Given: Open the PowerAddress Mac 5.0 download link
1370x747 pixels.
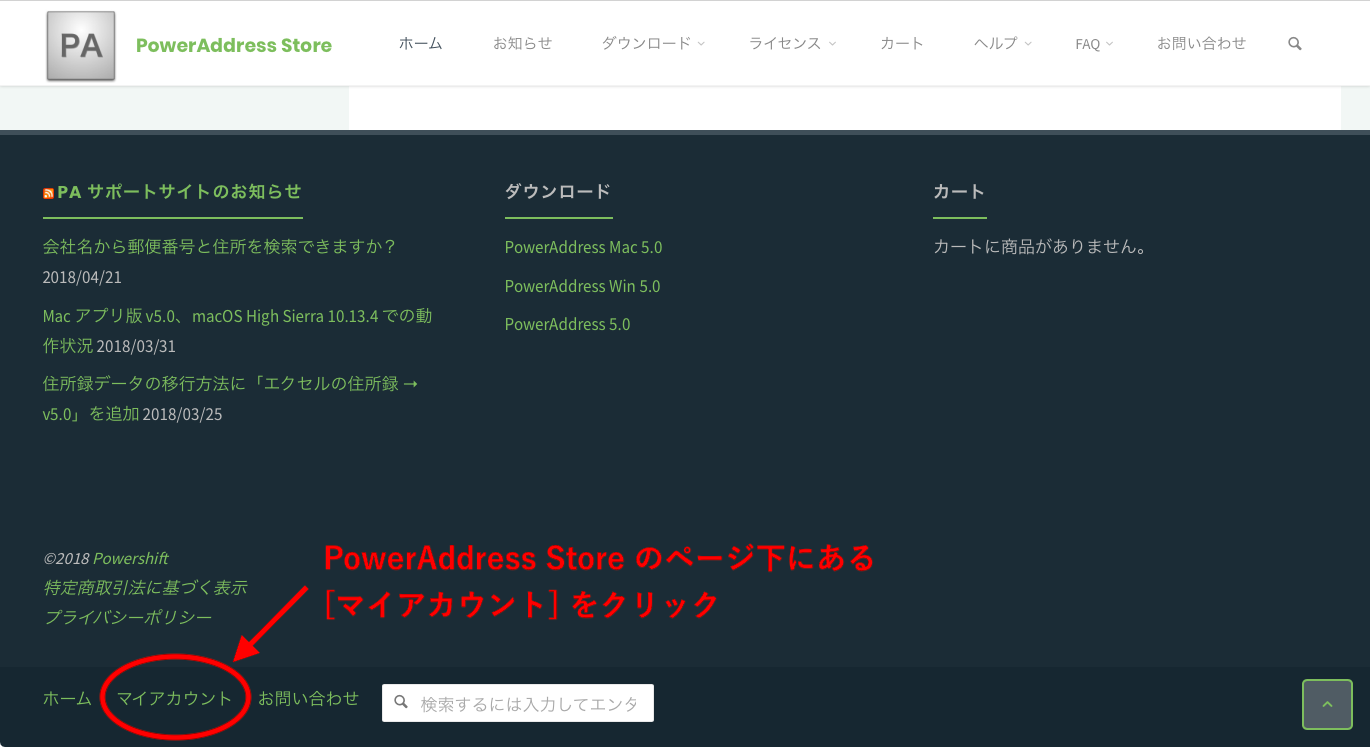Looking at the screenshot, I should 583,247.
